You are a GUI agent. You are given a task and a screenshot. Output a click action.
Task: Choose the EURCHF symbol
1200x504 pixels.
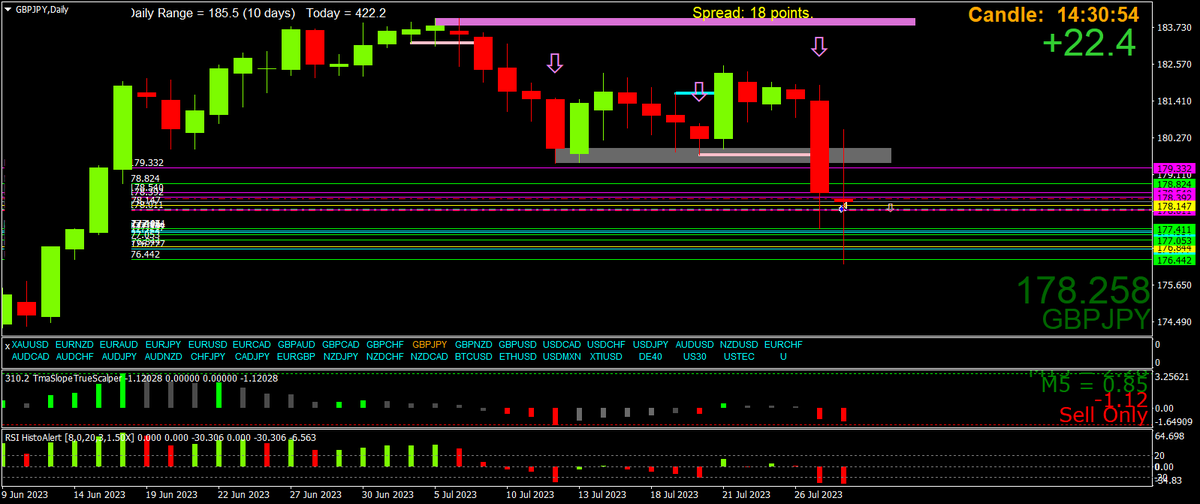click(x=783, y=344)
